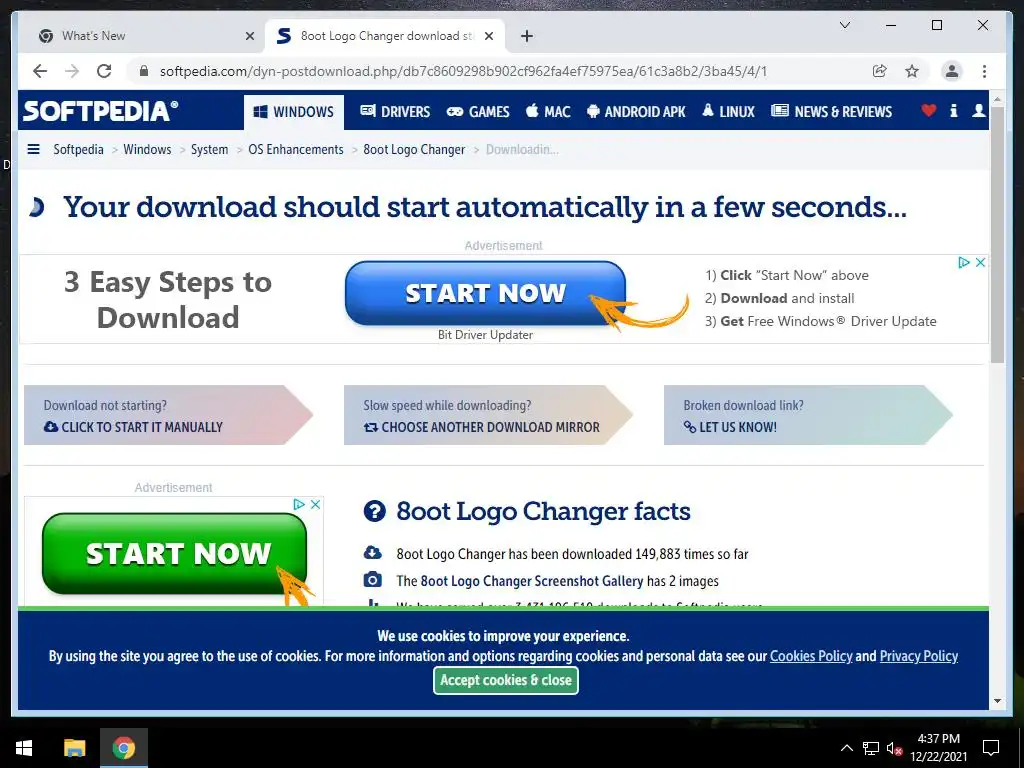Click the camera icon in facts list
1024x768 pixels.
click(373, 580)
